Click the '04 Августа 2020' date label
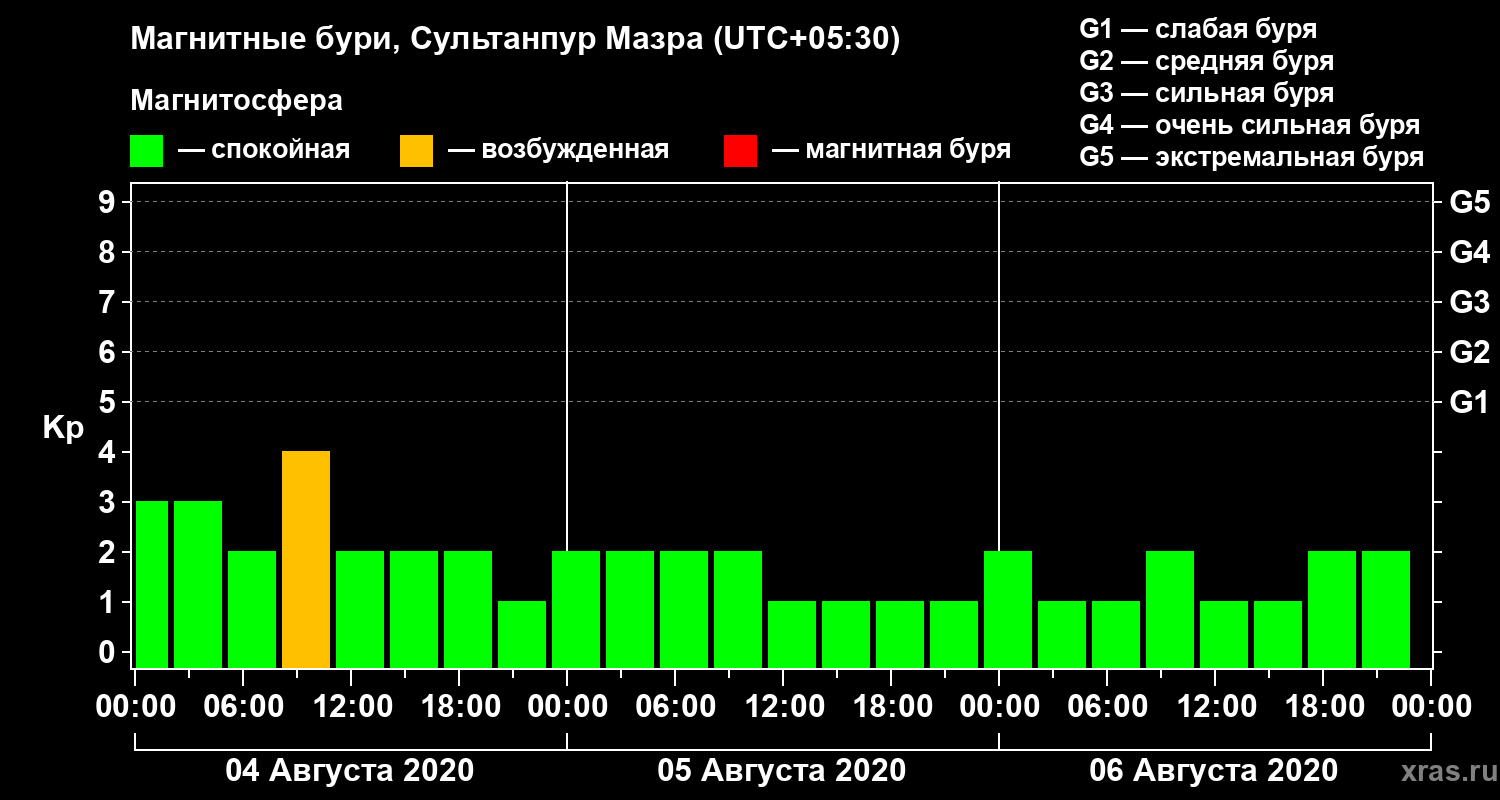The image size is (1500, 800). point(350,771)
